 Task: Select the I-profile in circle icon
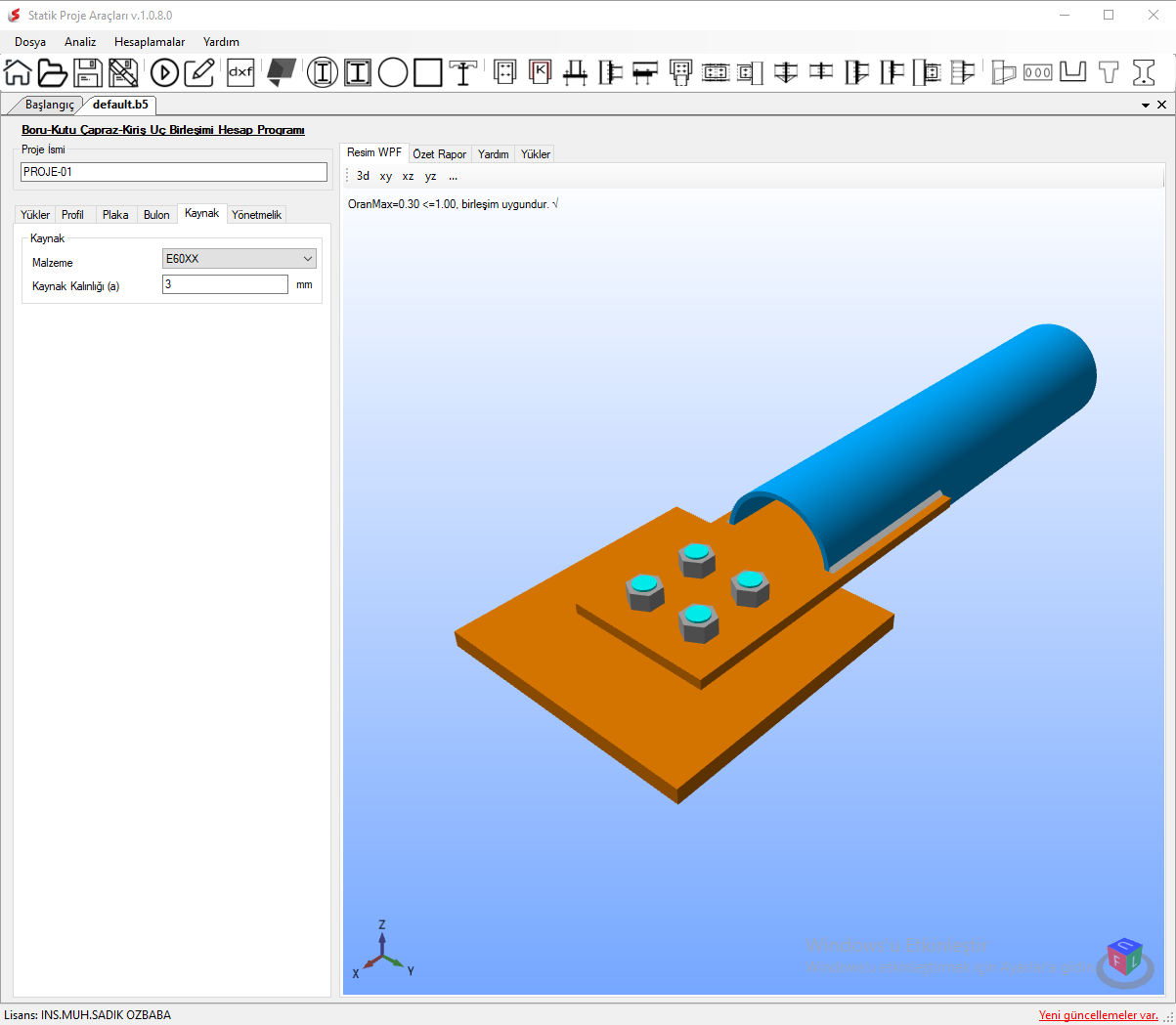click(323, 72)
